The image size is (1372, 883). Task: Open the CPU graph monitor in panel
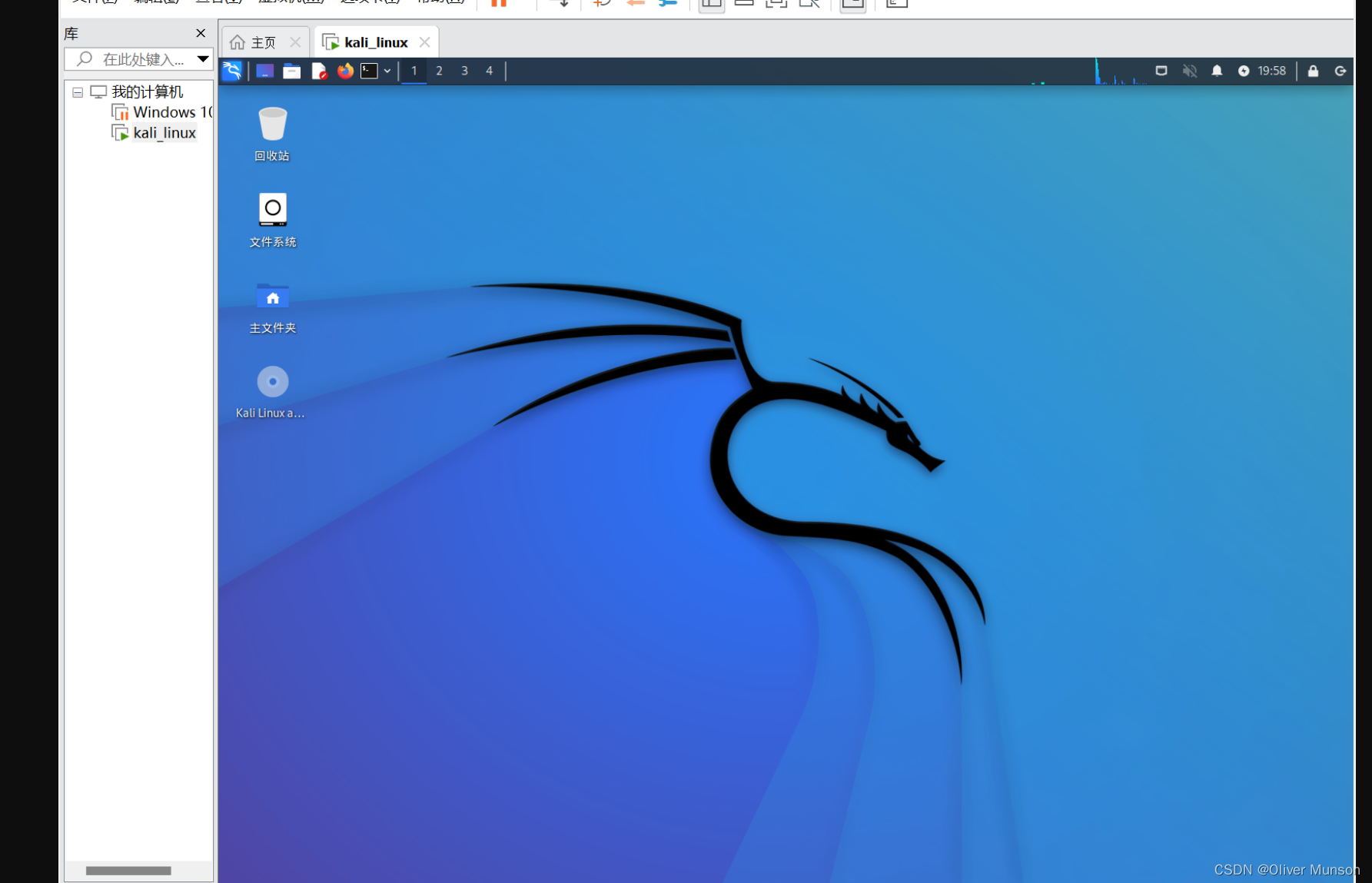pos(1121,71)
